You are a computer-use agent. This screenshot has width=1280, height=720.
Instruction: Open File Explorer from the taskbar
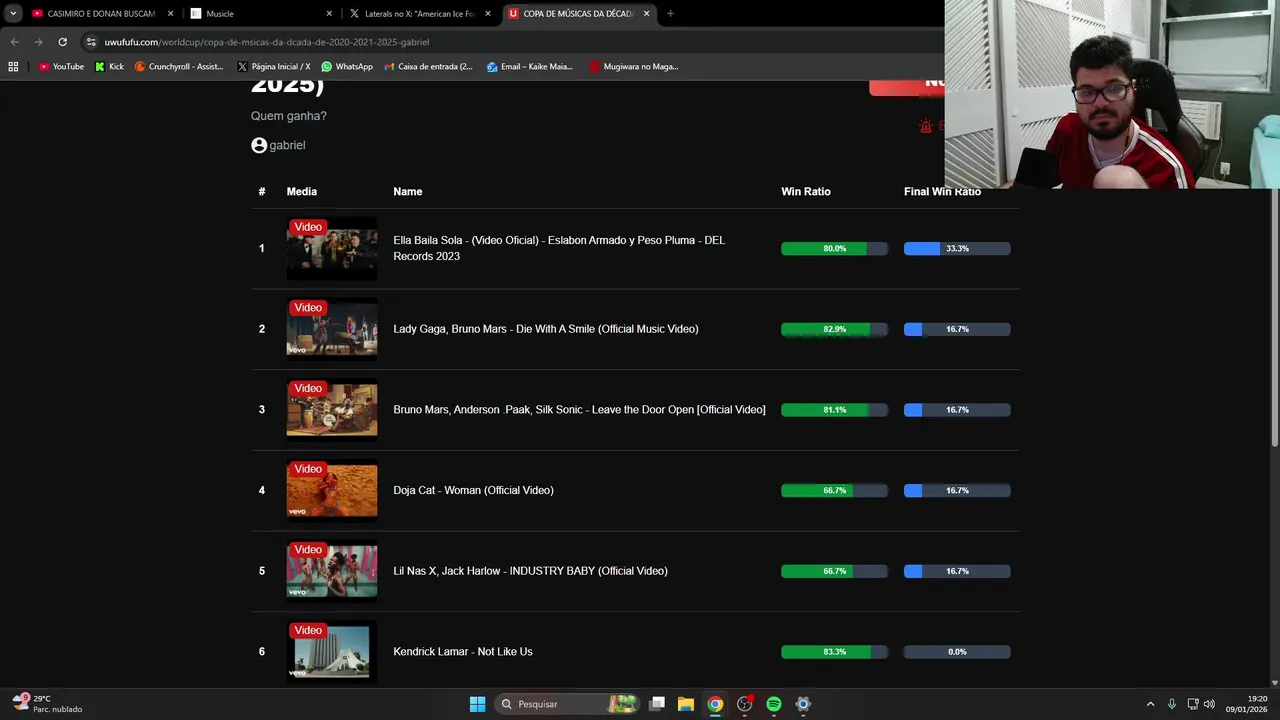(686, 704)
